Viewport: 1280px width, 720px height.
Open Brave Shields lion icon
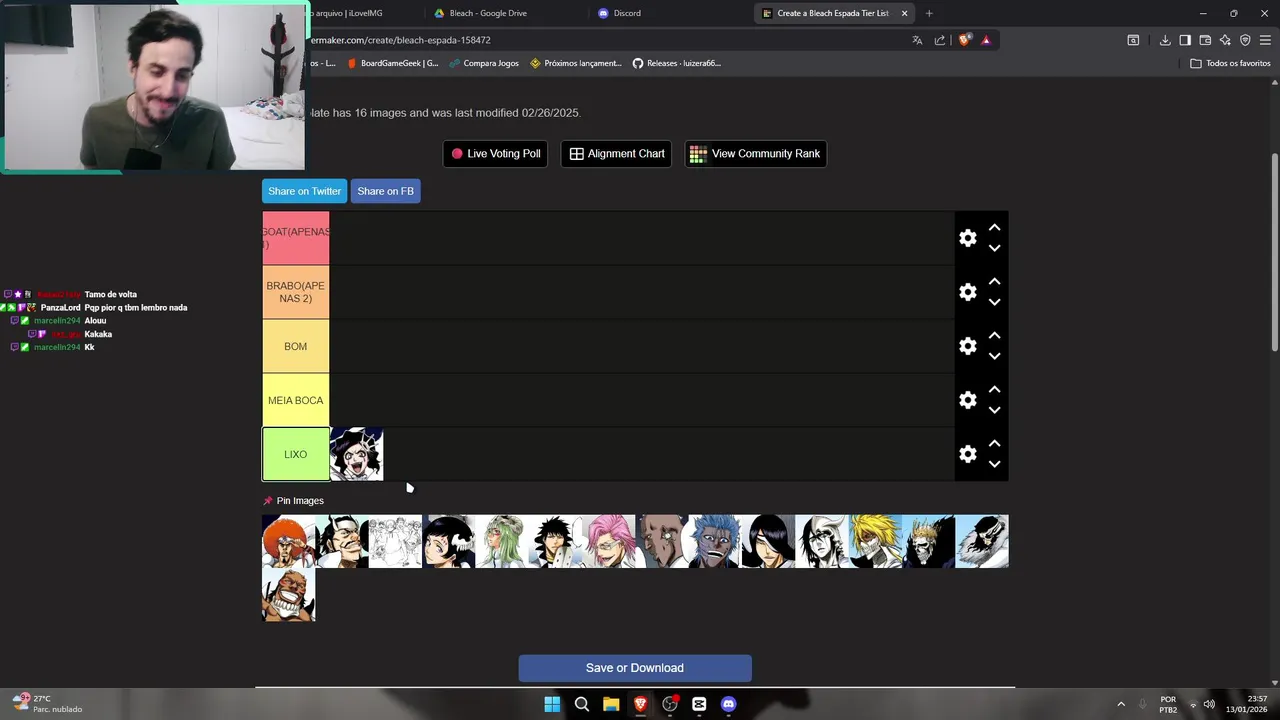click(964, 40)
